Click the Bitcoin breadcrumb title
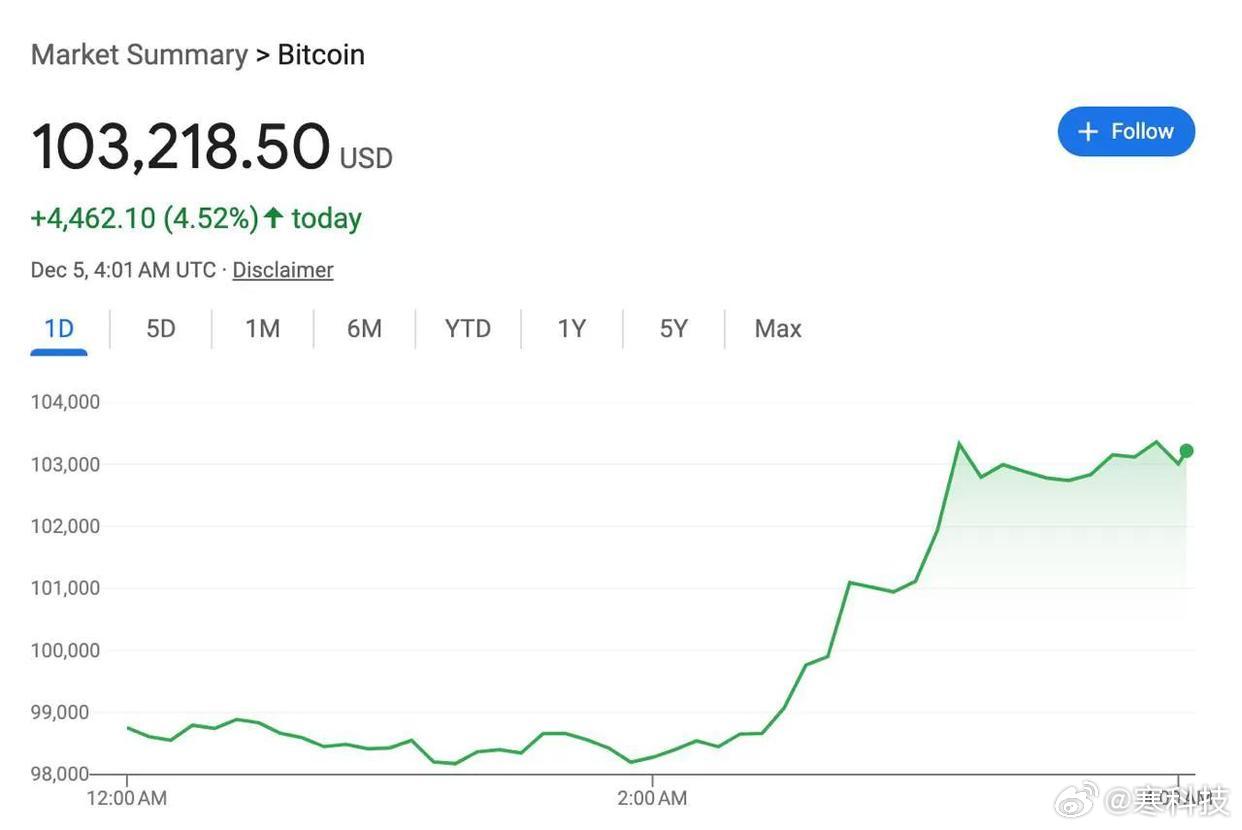 pyautogui.click(x=321, y=54)
